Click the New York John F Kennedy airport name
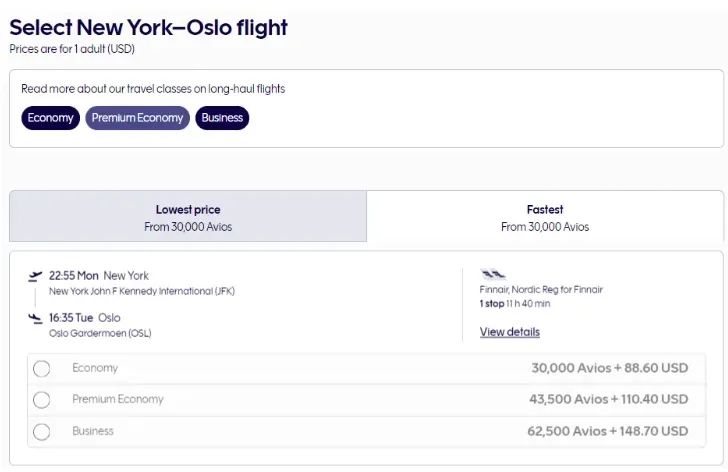728x472 pixels. (141, 292)
